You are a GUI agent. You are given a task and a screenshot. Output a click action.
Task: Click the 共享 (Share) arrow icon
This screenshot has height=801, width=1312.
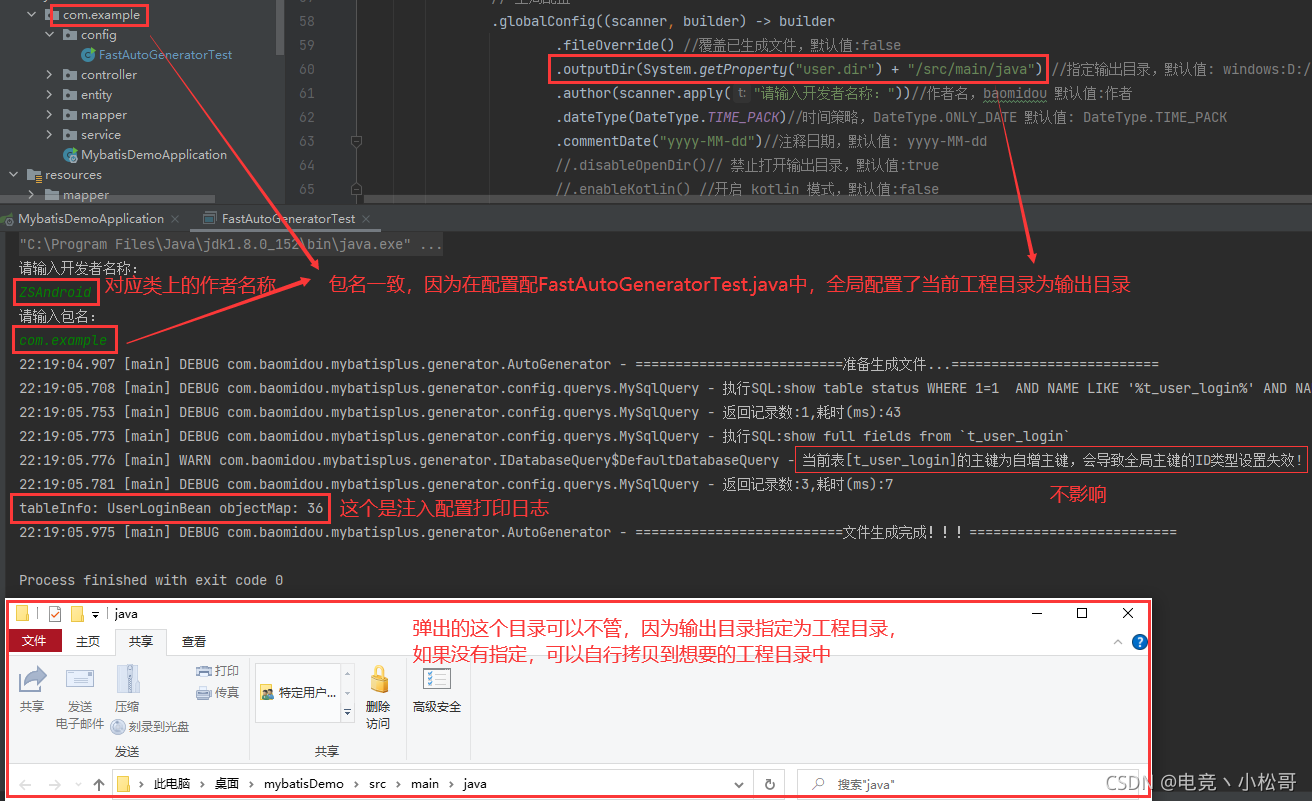pos(31,683)
